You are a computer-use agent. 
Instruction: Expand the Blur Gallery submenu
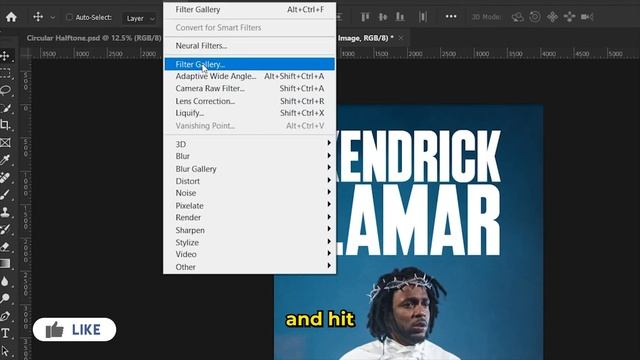pyautogui.click(x=249, y=169)
